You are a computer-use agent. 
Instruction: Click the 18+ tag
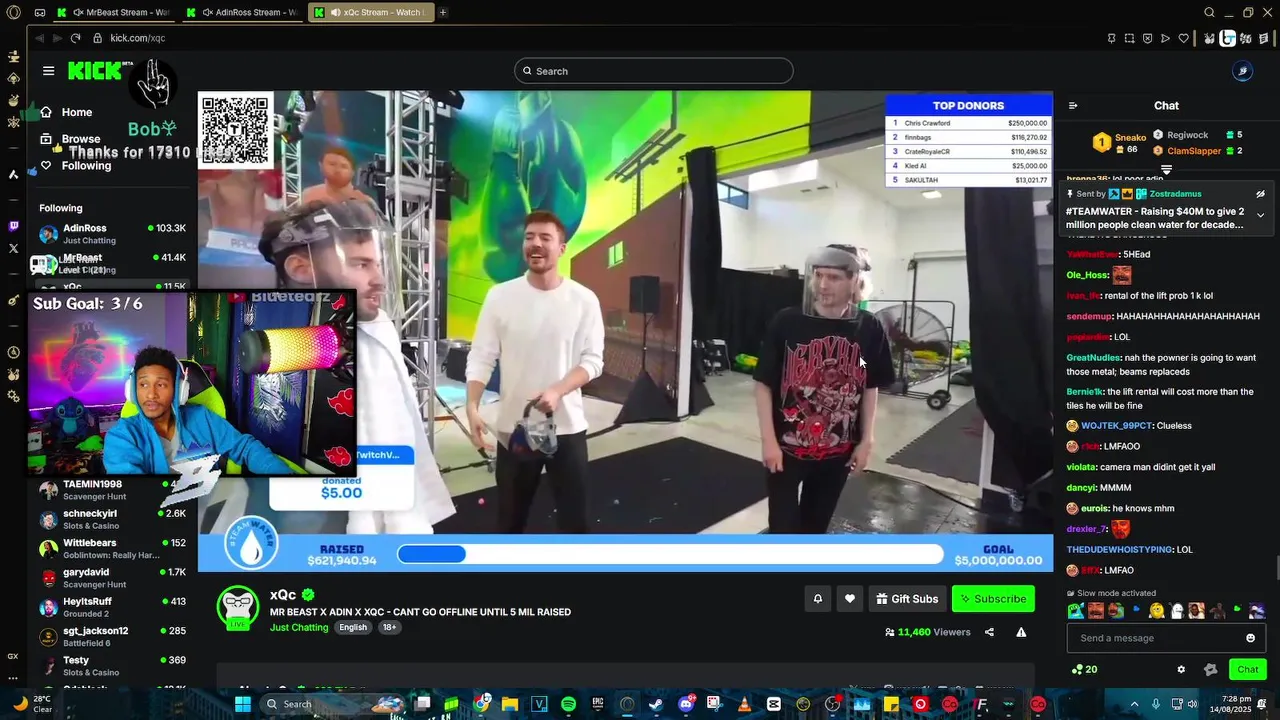(x=389, y=627)
